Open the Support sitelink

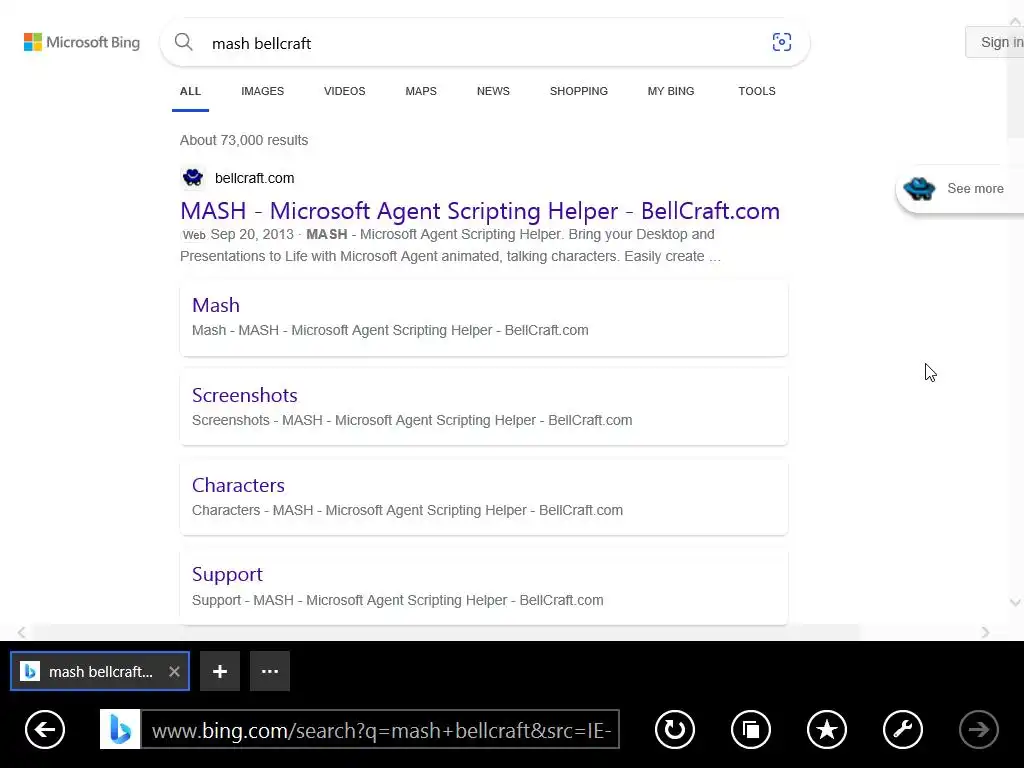click(227, 574)
